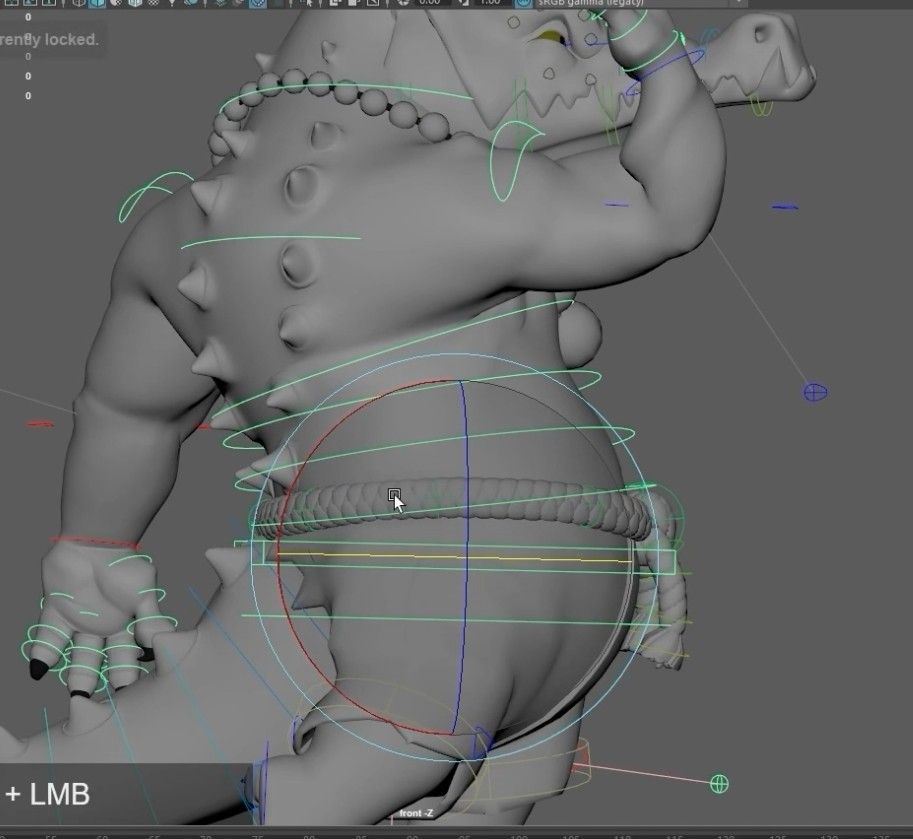The width and height of the screenshot is (913, 839).
Task: Grab the red rotation ring of the manipulator
Action: click(x=281, y=559)
